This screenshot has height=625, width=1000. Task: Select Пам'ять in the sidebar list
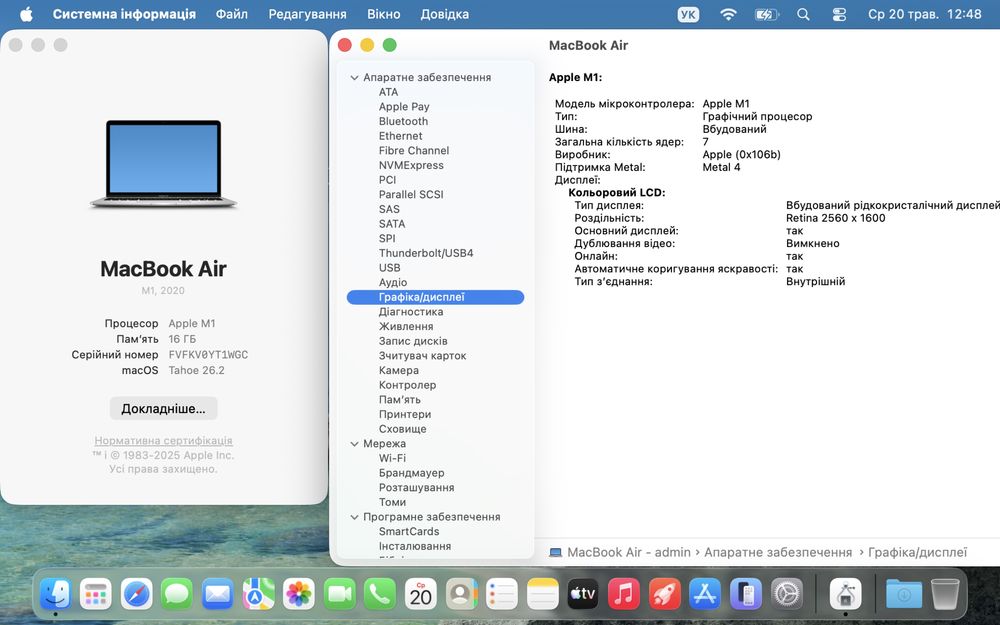pyautogui.click(x=400, y=400)
